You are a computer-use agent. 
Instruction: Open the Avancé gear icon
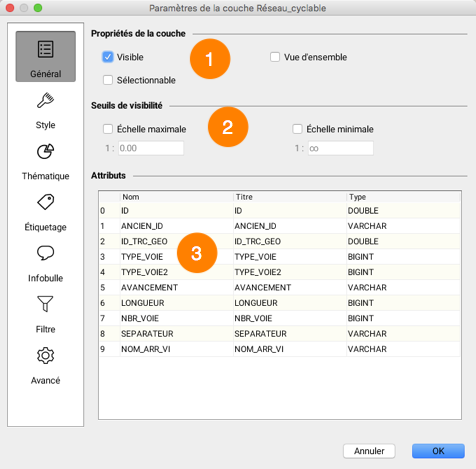pyautogui.click(x=45, y=356)
